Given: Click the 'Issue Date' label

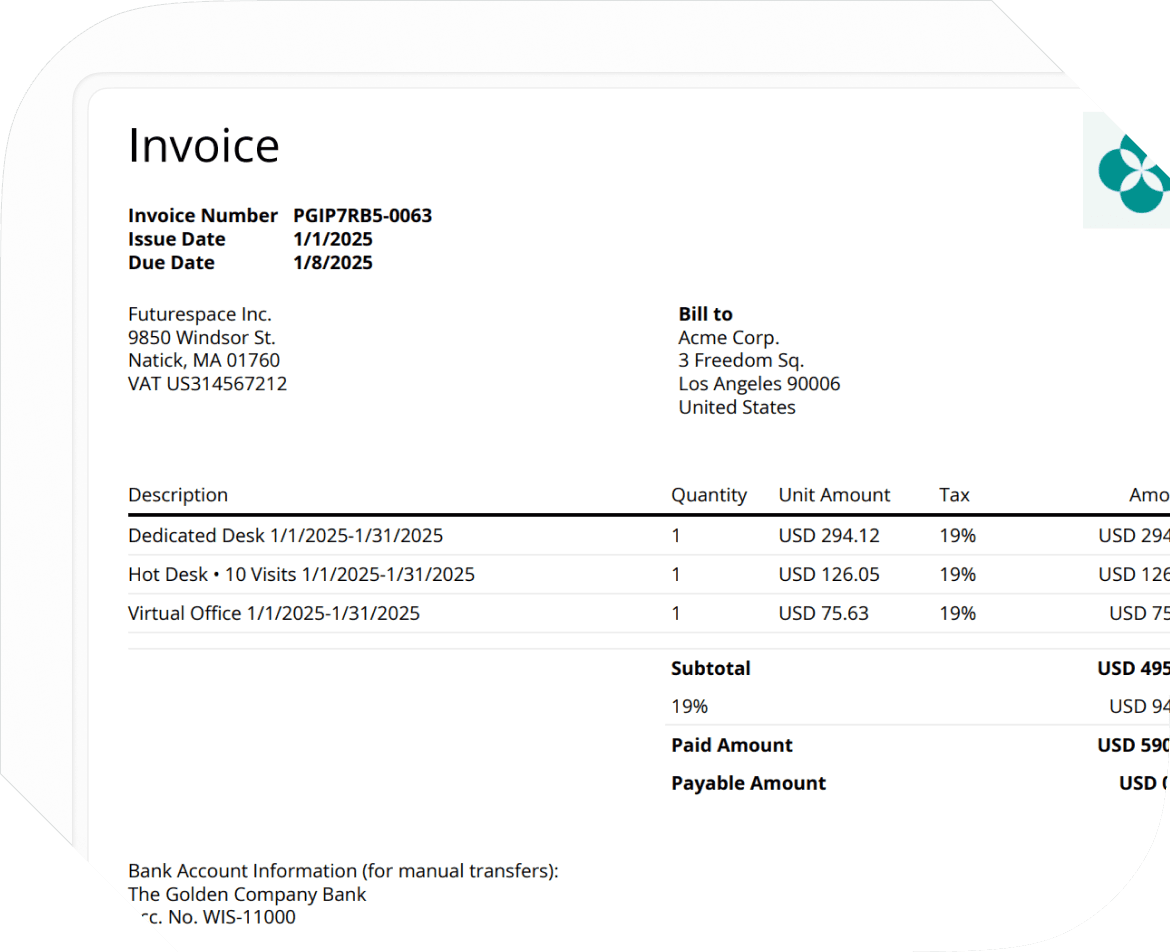Looking at the screenshot, I should coord(177,239).
